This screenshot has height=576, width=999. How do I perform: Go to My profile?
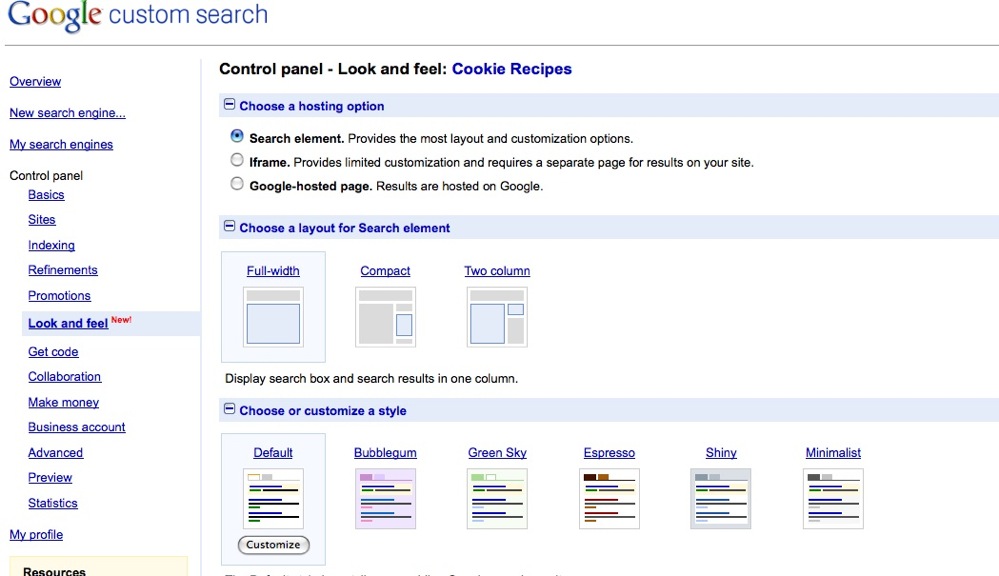click(36, 535)
